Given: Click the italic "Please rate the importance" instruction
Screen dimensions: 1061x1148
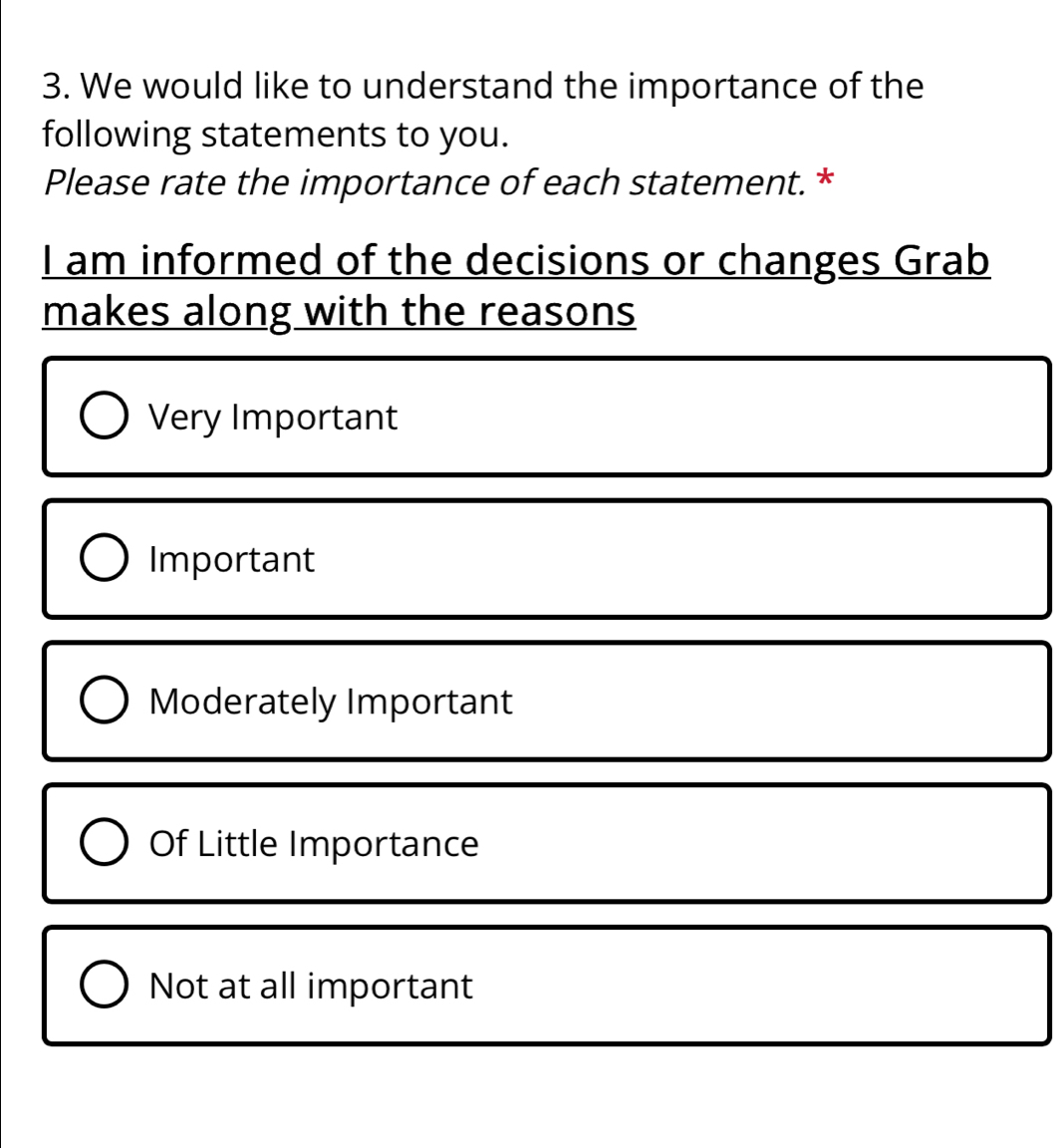Looking at the screenshot, I should pyautogui.click(x=423, y=183).
